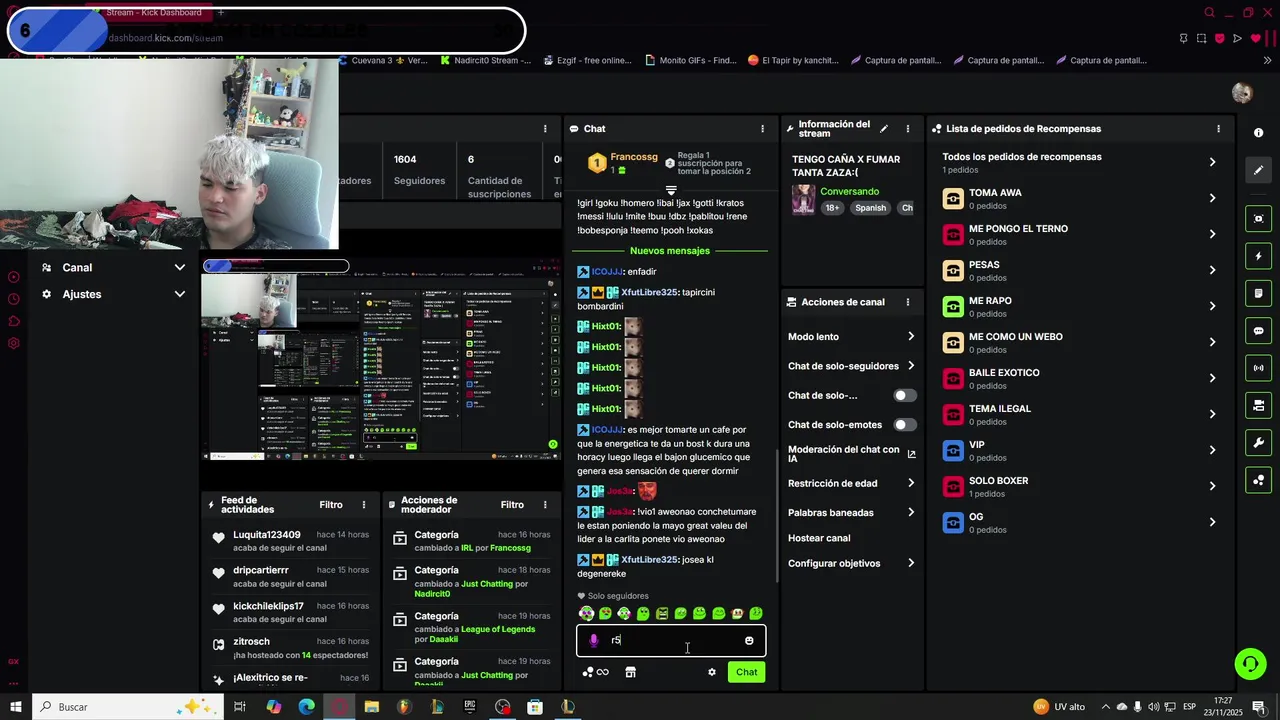The height and width of the screenshot is (720, 1280).
Task: Send message with green Chat button
Action: (746, 672)
